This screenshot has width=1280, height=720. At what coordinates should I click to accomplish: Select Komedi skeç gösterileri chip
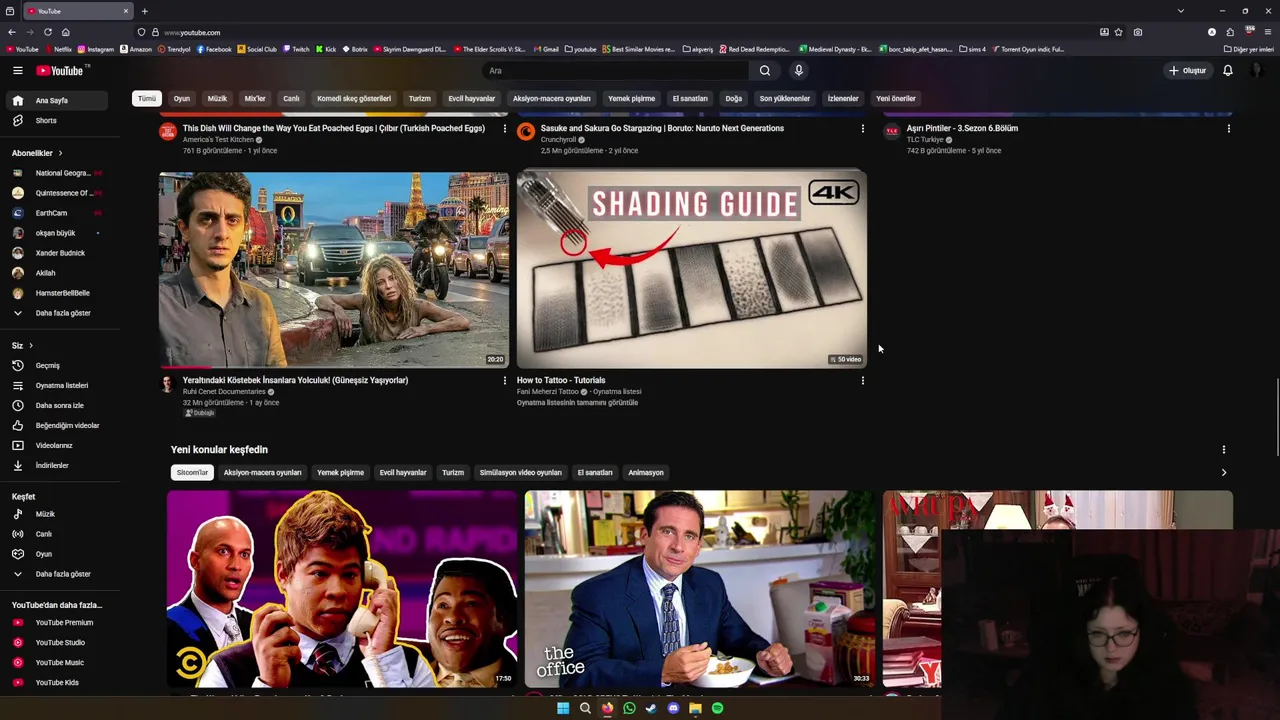[354, 98]
